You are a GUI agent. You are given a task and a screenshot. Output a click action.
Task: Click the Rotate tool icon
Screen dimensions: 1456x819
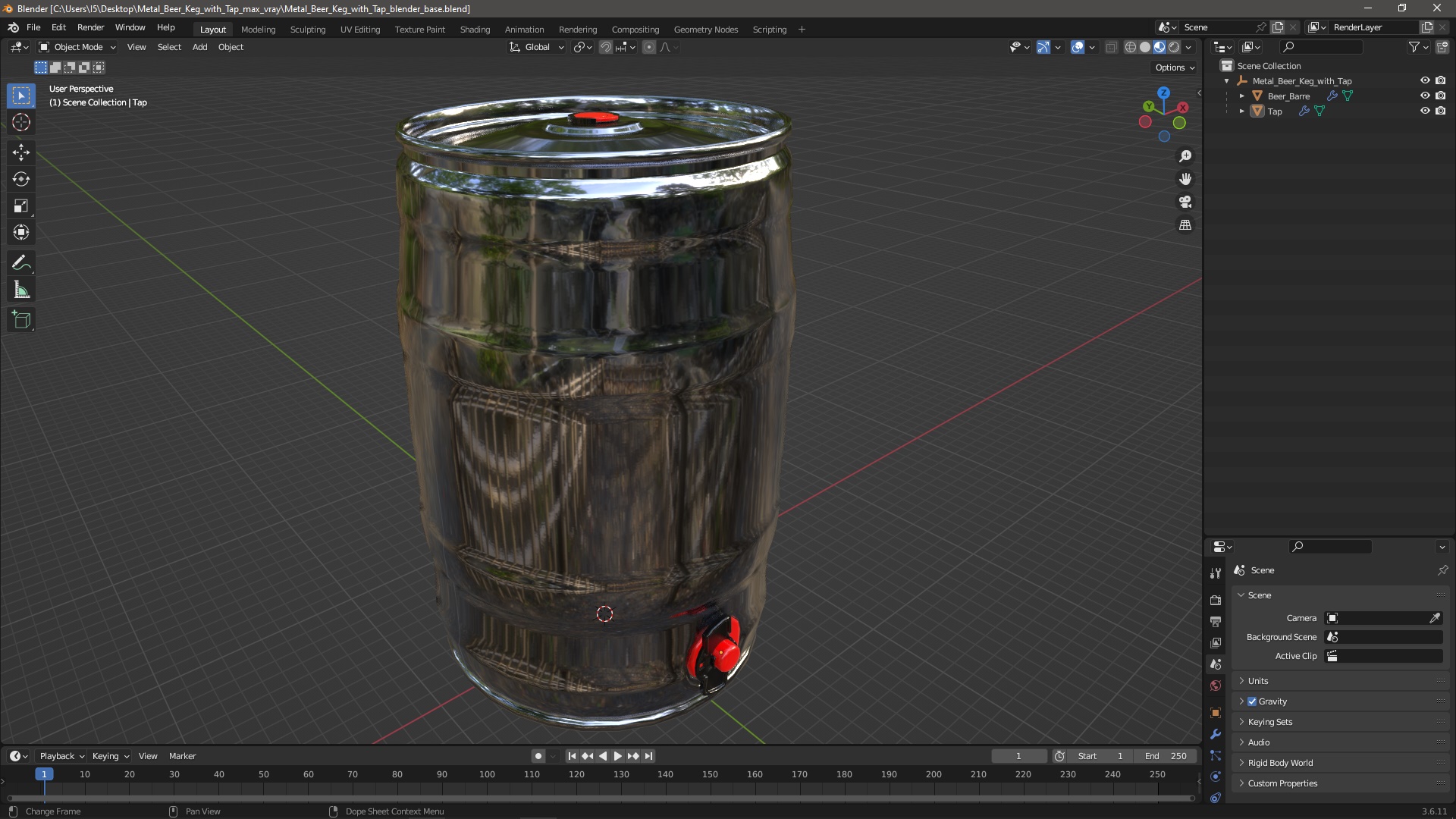coord(22,178)
